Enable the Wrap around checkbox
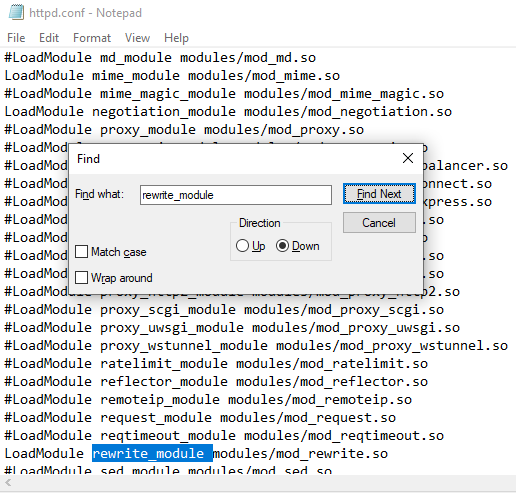Viewport: 516px width, 493px height. pos(81,278)
